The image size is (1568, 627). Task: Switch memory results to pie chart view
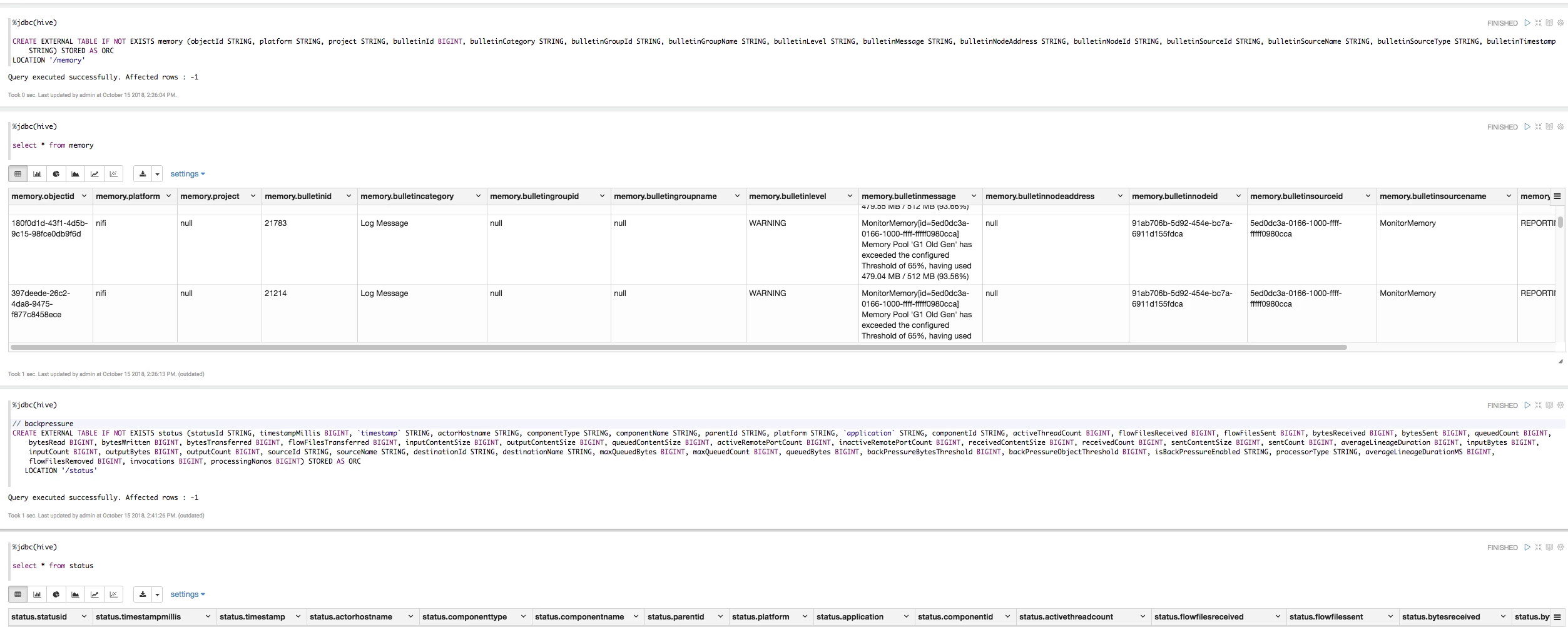click(56, 174)
